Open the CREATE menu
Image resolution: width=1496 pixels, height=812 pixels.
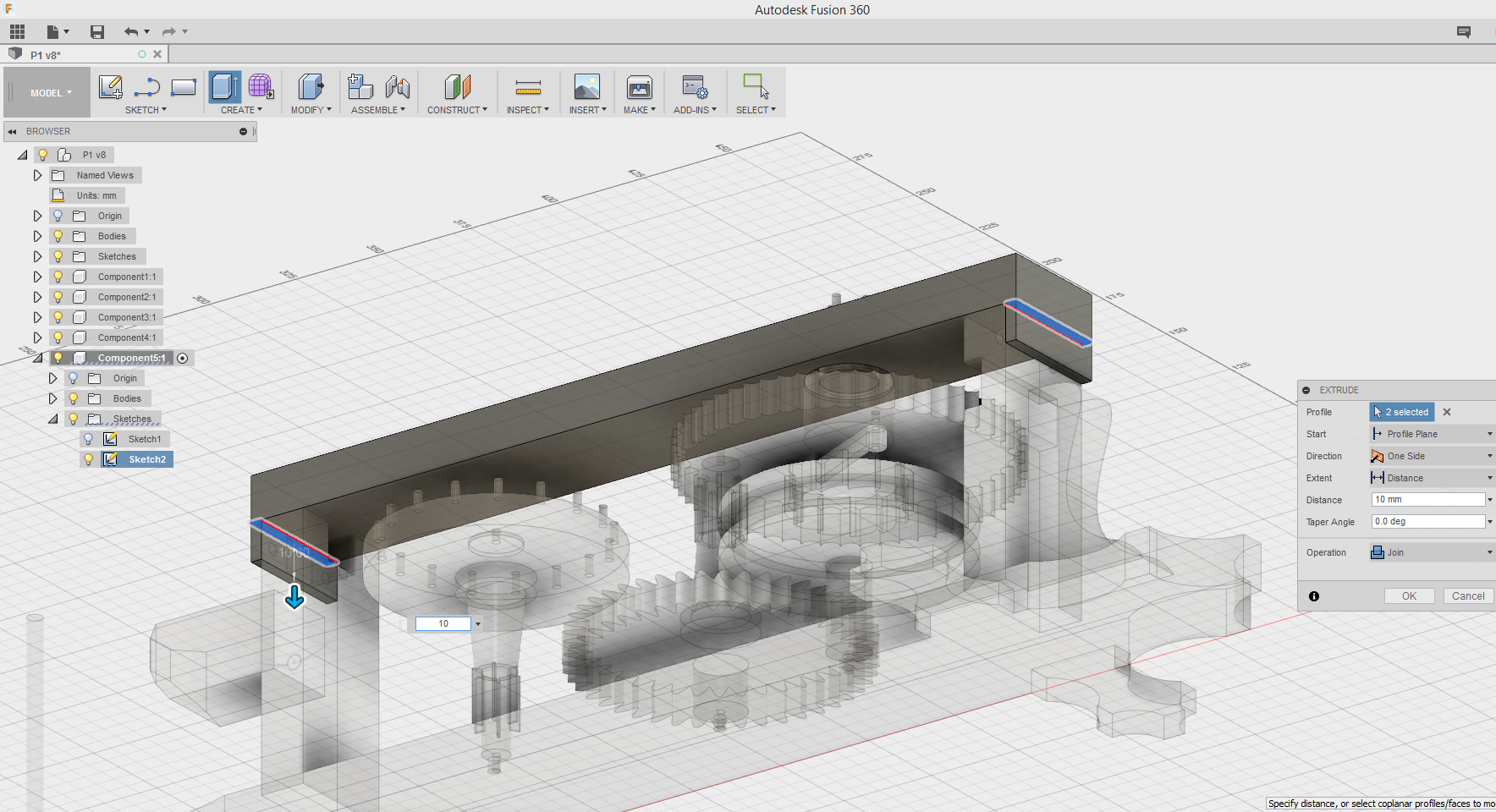(241, 110)
